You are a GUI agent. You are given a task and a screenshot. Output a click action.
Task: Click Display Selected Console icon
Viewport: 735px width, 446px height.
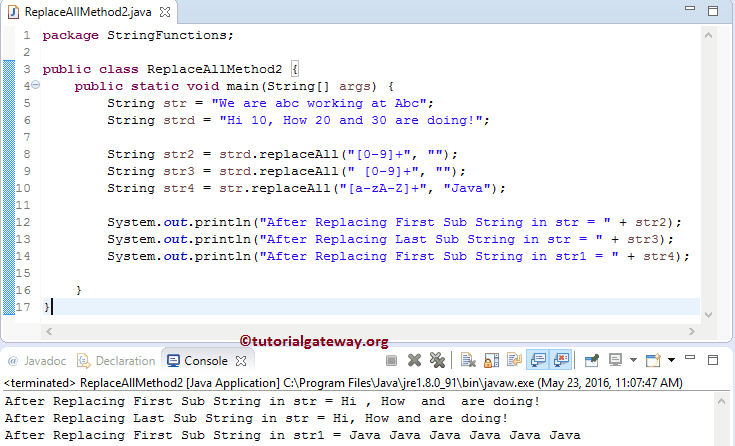(x=615, y=360)
